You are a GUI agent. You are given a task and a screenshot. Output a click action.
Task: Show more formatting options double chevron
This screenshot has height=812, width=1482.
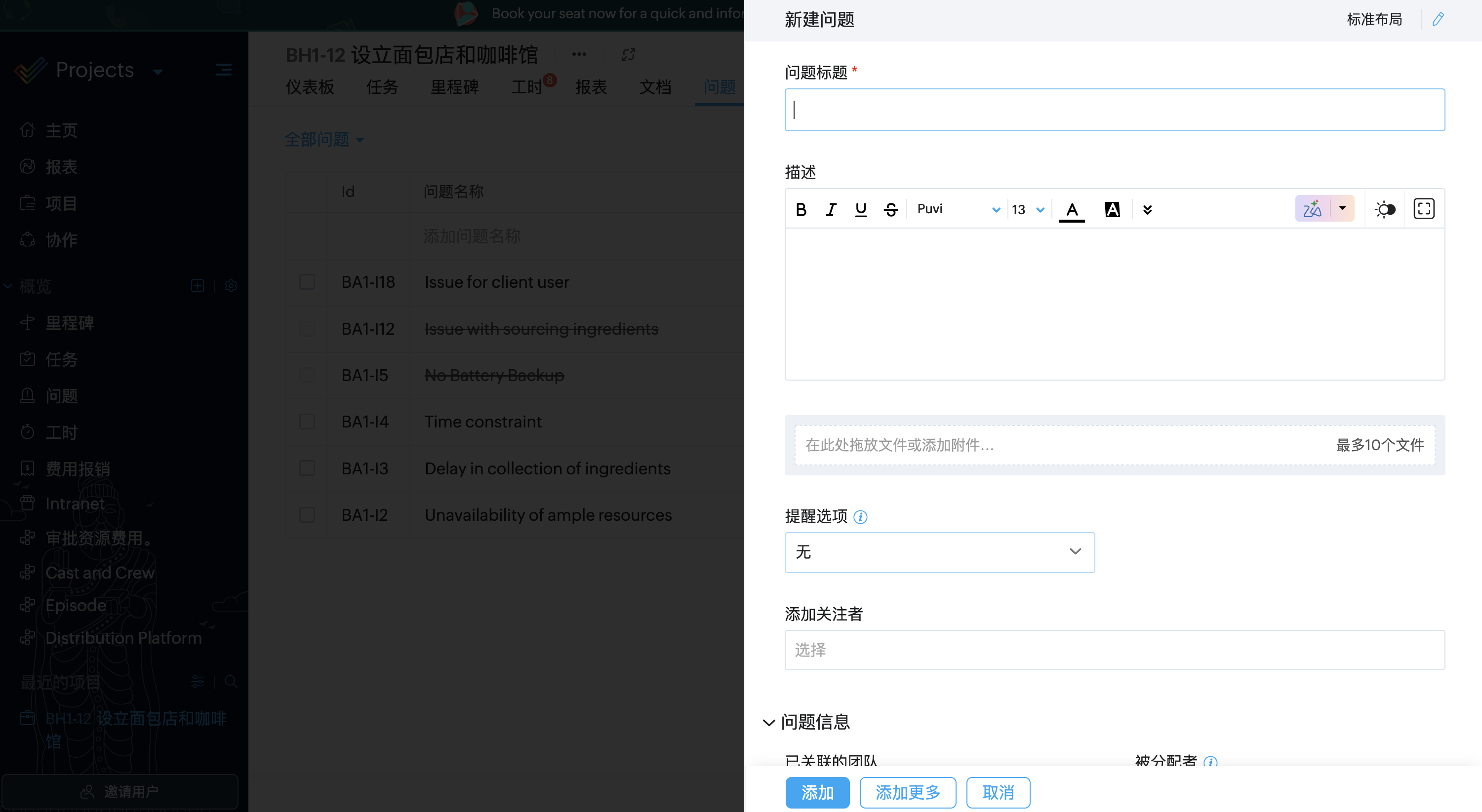1147,210
